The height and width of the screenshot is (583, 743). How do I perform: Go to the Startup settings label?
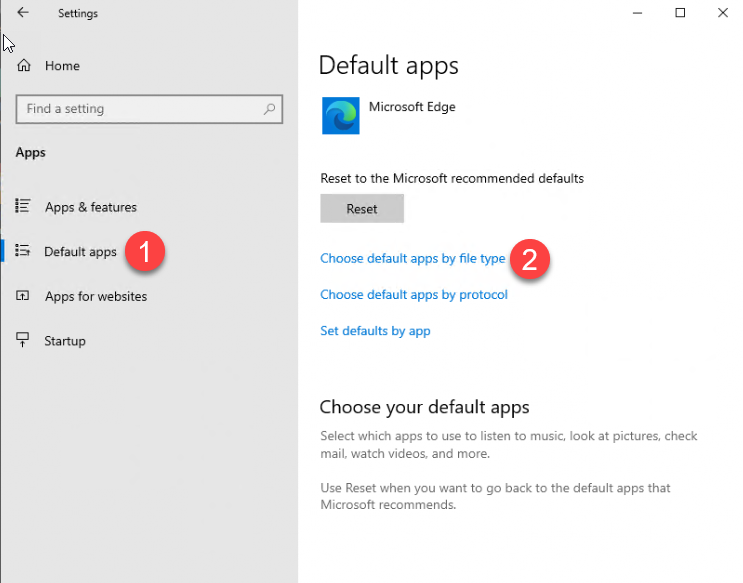pos(65,341)
